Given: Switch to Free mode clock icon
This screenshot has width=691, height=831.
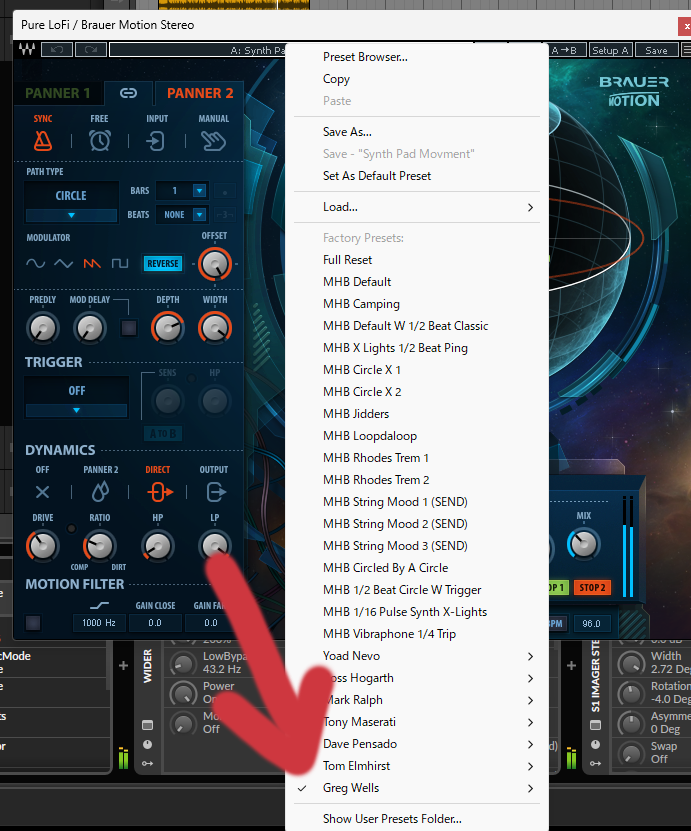Looking at the screenshot, I should coord(99,140).
